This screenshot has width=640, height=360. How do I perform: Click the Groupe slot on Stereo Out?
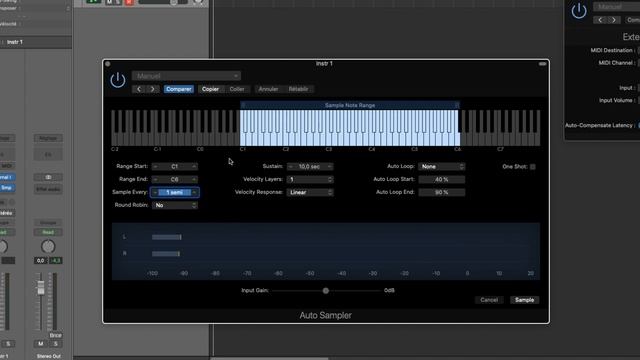[x=48, y=223]
